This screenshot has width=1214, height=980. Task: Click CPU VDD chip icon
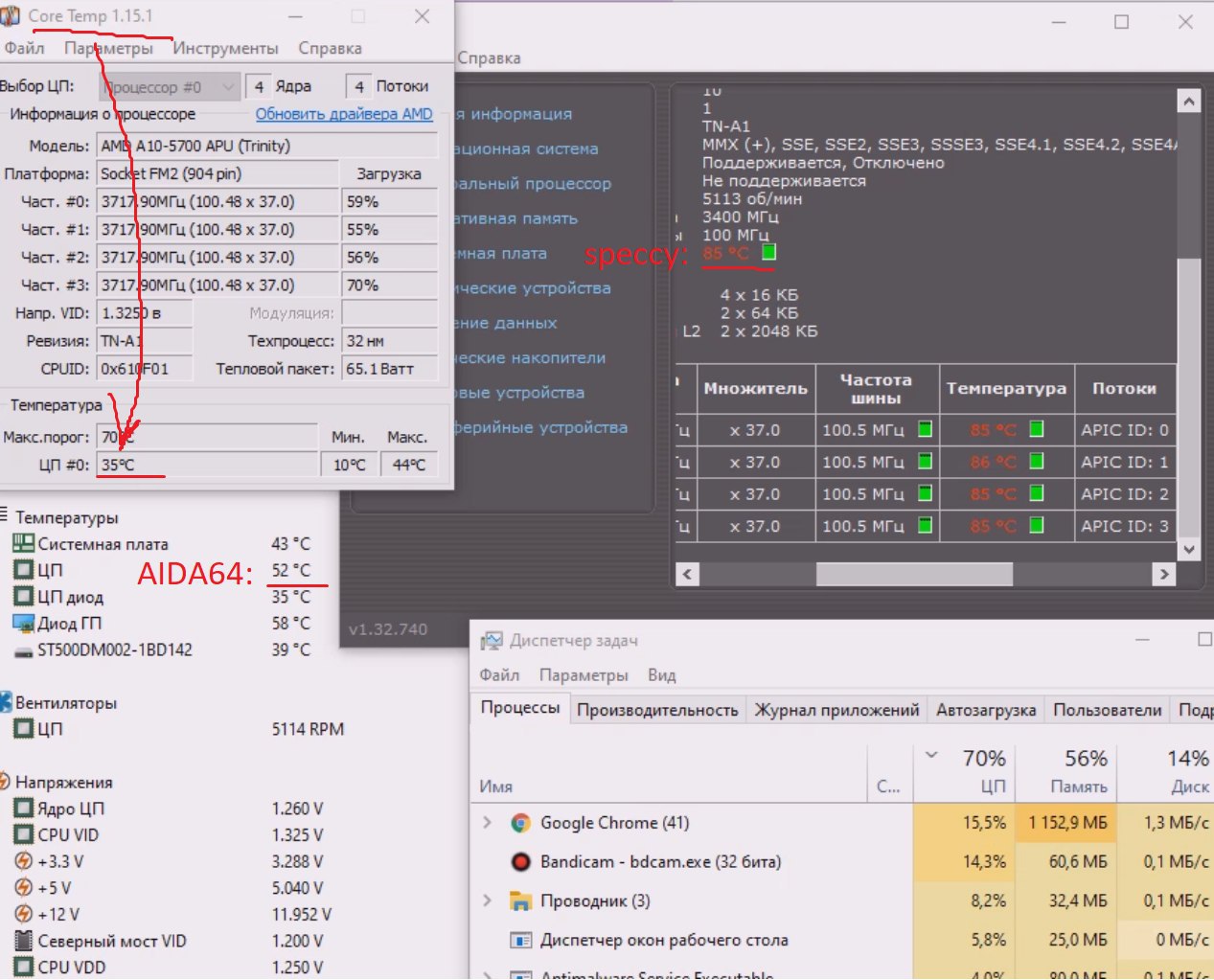pos(23,968)
